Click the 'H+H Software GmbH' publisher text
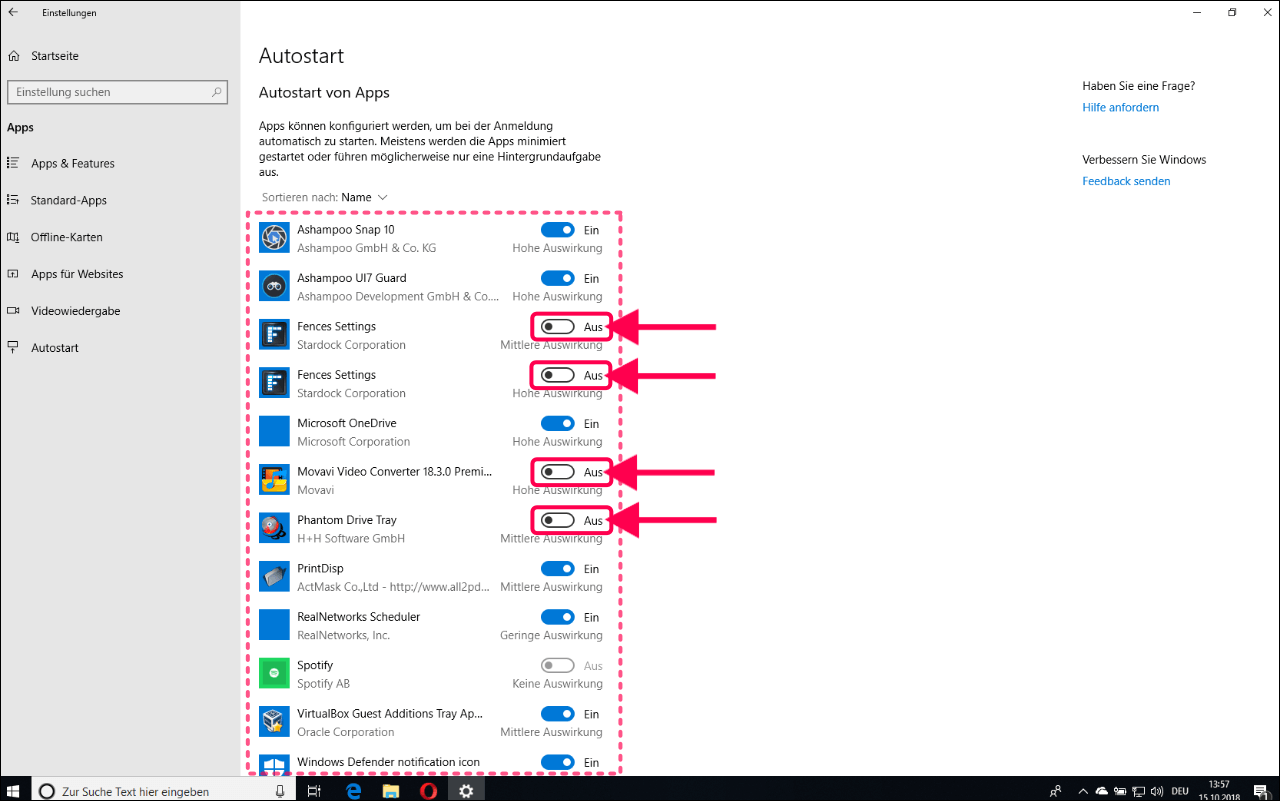Viewport: 1280px width, 801px height. pos(351,538)
